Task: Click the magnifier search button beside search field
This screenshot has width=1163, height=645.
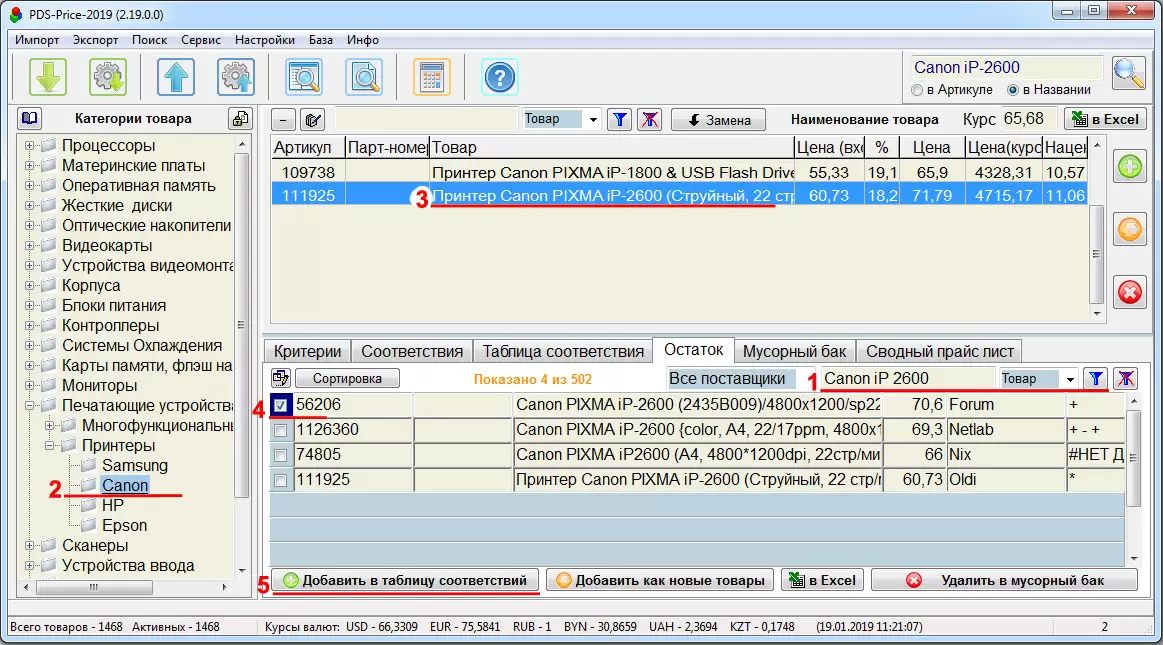Action: [x=1129, y=74]
